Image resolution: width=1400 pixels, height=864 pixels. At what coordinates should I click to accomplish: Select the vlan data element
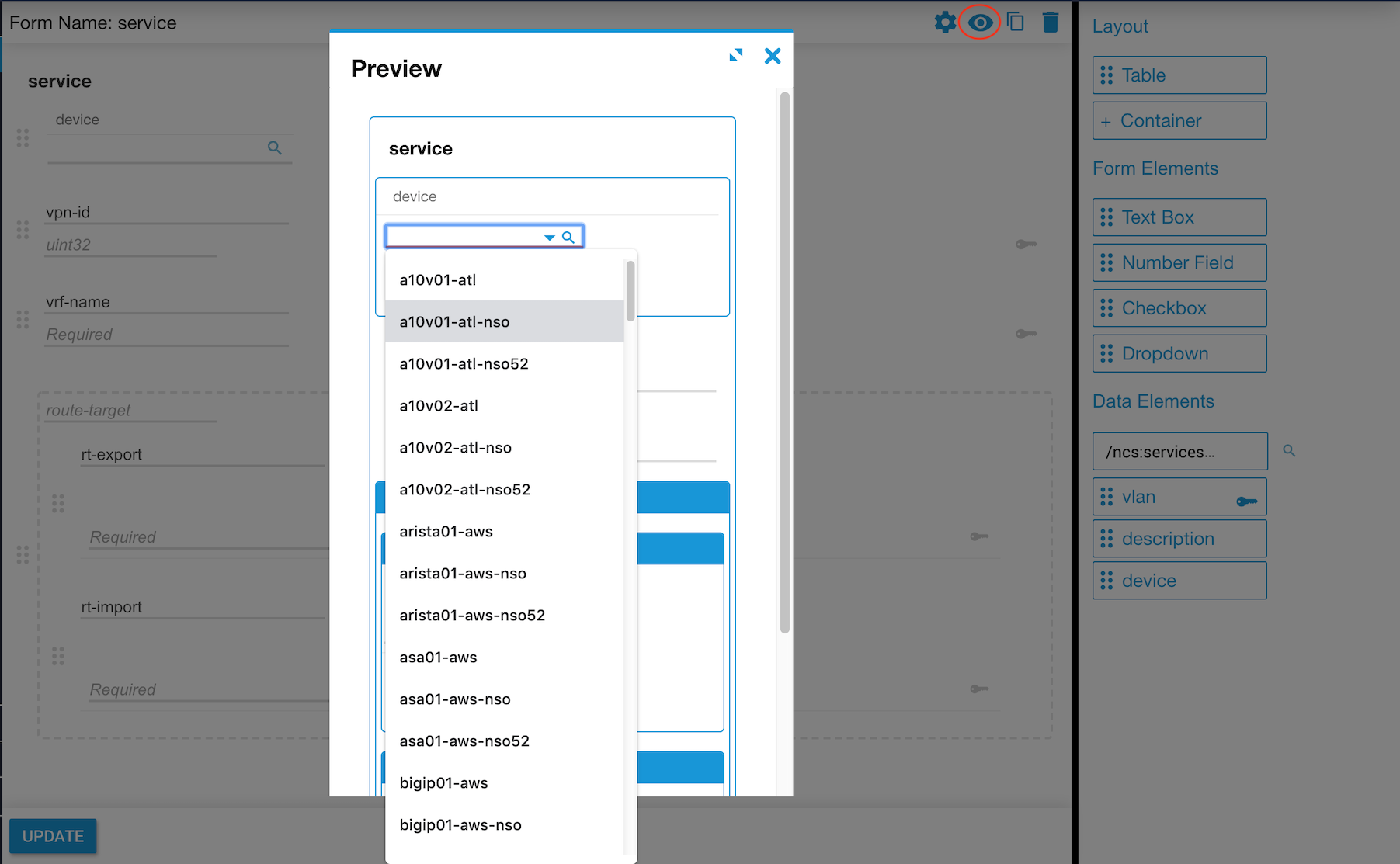coord(1179,497)
